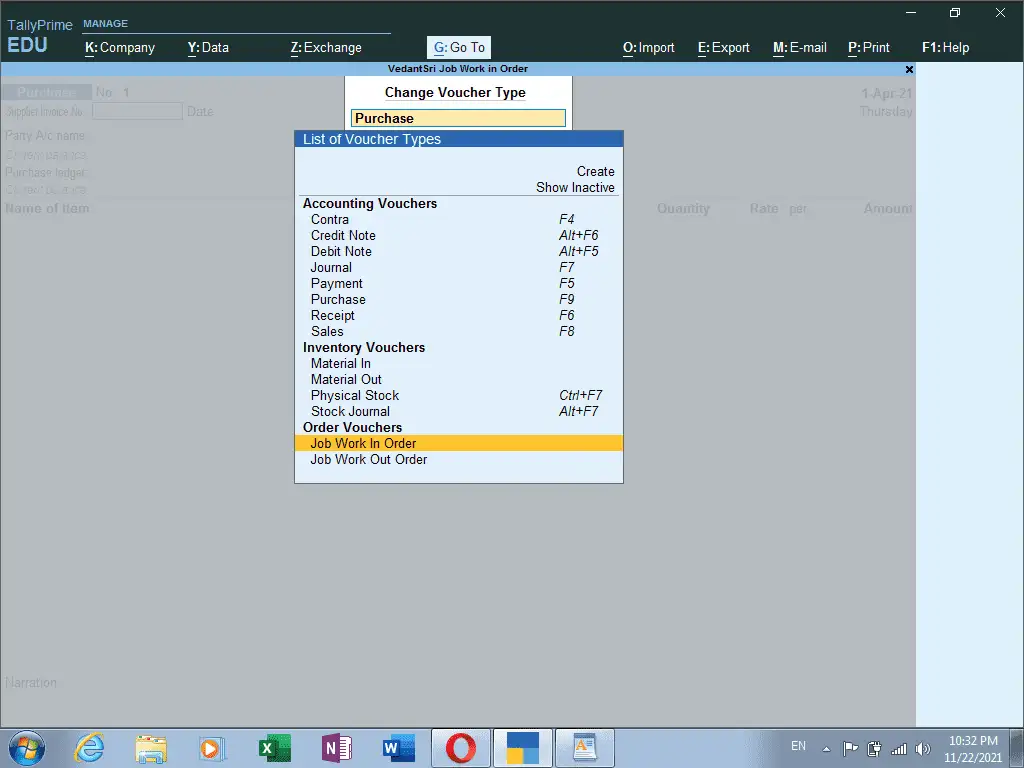Image resolution: width=1024 pixels, height=768 pixels.
Task: Click the G: Go To button
Action: click(459, 48)
